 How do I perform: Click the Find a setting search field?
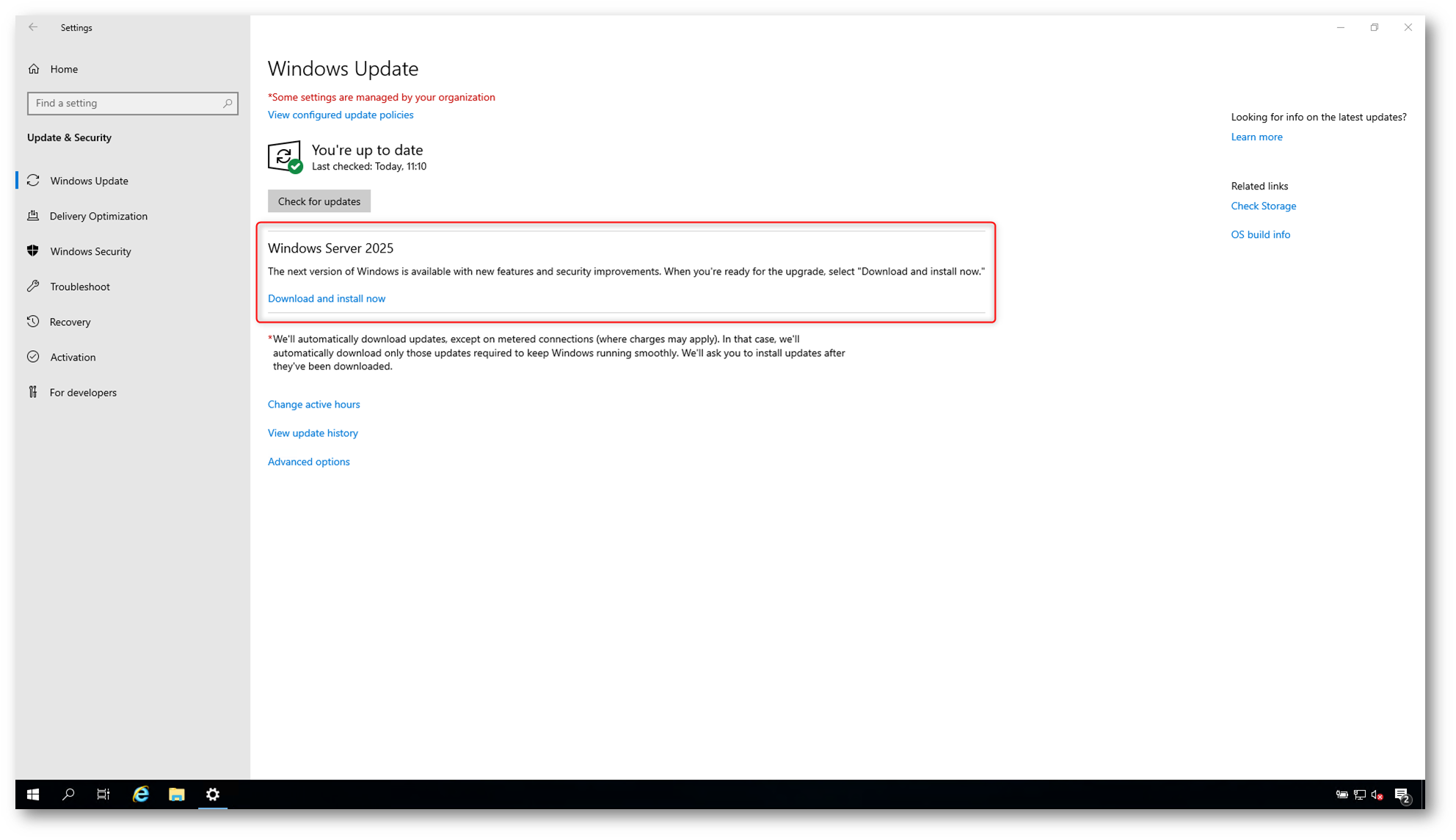(125, 104)
